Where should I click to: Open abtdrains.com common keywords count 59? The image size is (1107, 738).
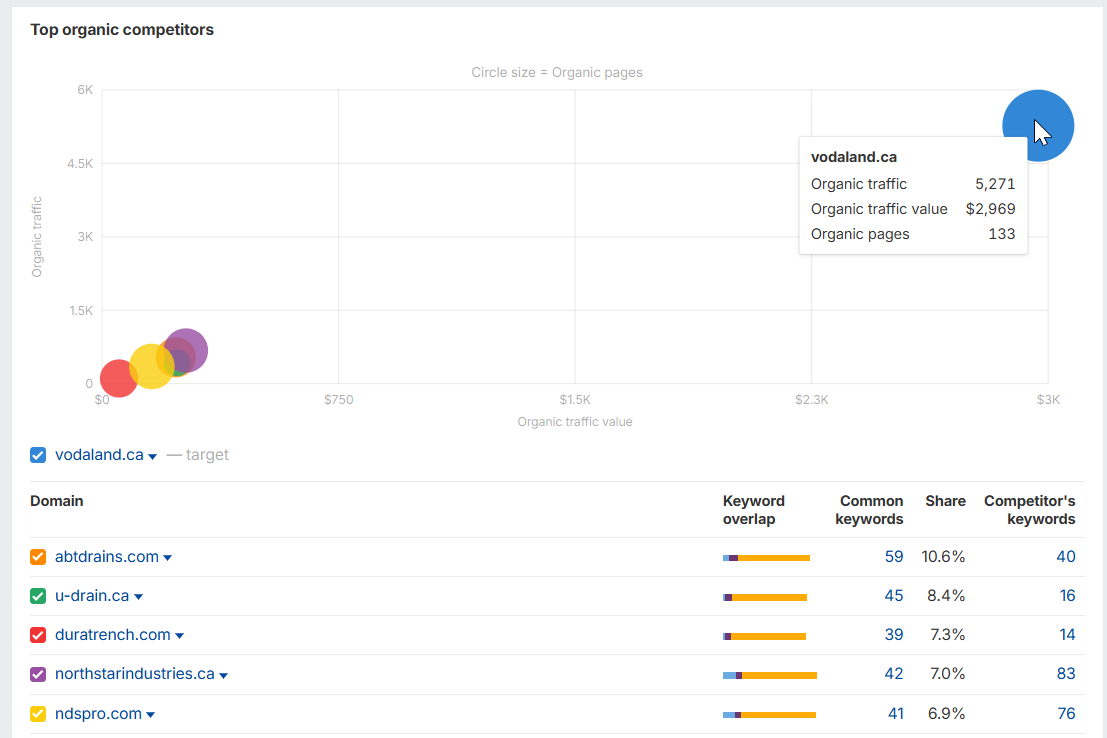coord(894,557)
